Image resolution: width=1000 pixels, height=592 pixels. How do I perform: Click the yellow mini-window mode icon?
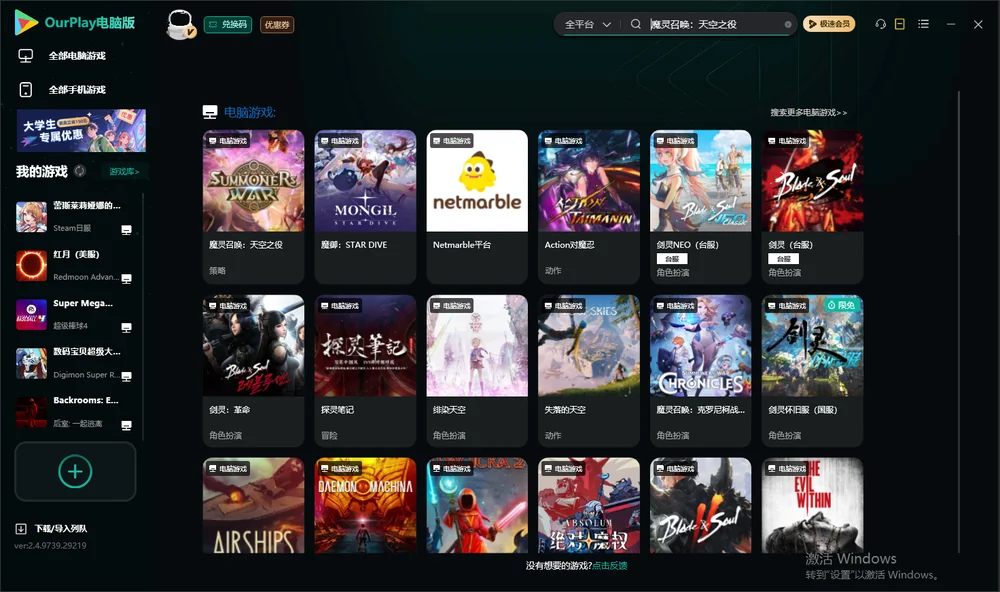(x=900, y=24)
